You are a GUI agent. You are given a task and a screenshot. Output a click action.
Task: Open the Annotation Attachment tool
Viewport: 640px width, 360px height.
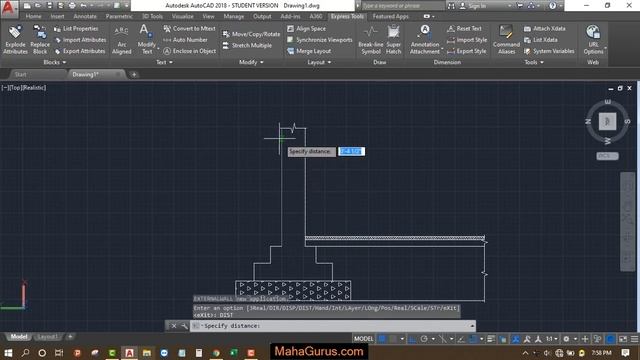[425, 40]
